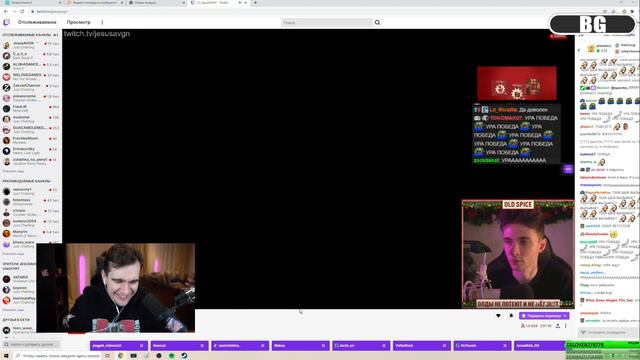The image size is (640, 360).
Task: Click the heart follow icon under video
Action: 498,316
